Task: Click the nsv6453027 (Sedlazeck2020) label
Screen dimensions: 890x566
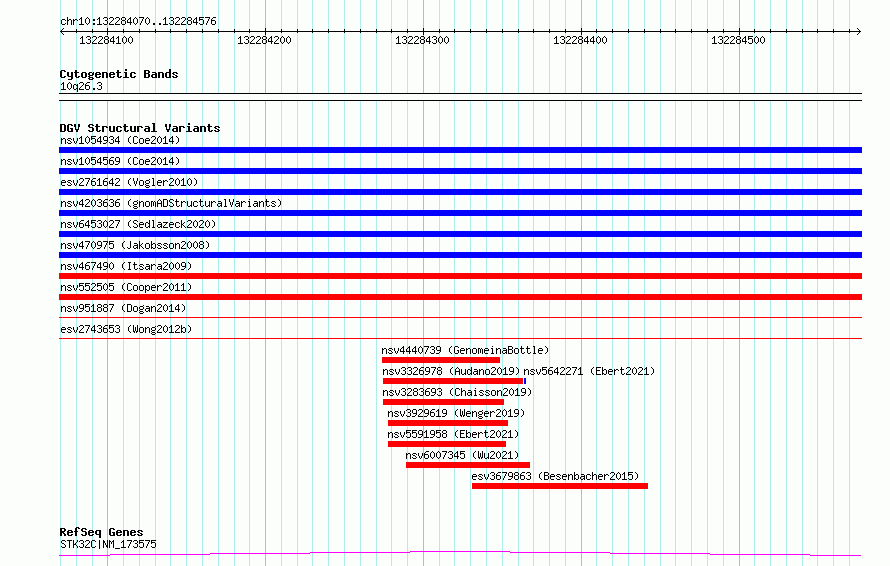Action: point(138,224)
